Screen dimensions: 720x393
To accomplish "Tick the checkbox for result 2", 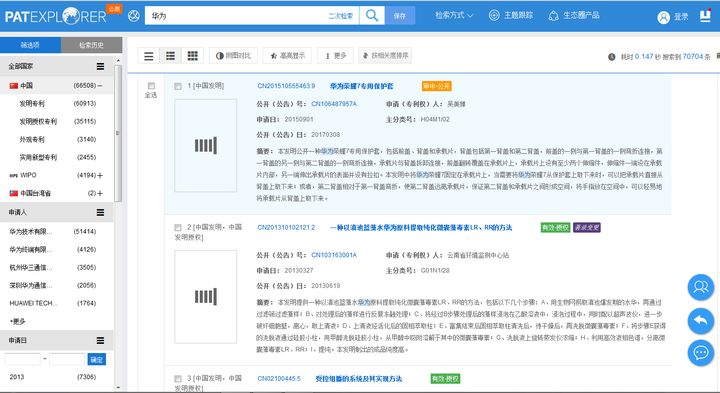I will pyautogui.click(x=178, y=227).
